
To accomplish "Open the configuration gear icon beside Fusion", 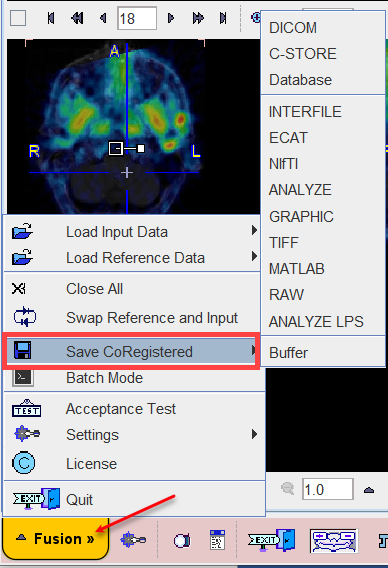I will click(x=133, y=540).
